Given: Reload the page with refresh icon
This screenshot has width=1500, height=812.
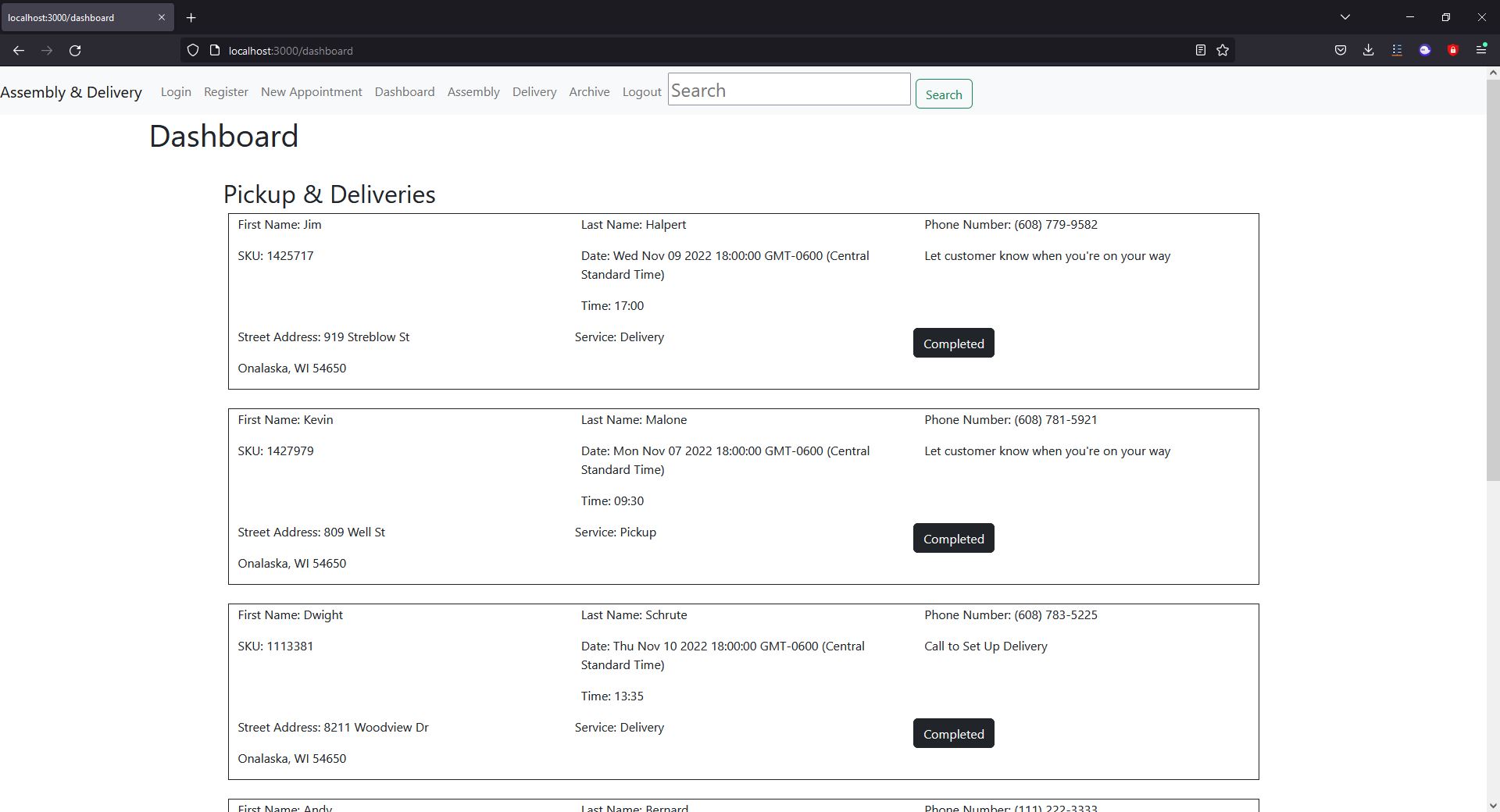Looking at the screenshot, I should point(75,51).
